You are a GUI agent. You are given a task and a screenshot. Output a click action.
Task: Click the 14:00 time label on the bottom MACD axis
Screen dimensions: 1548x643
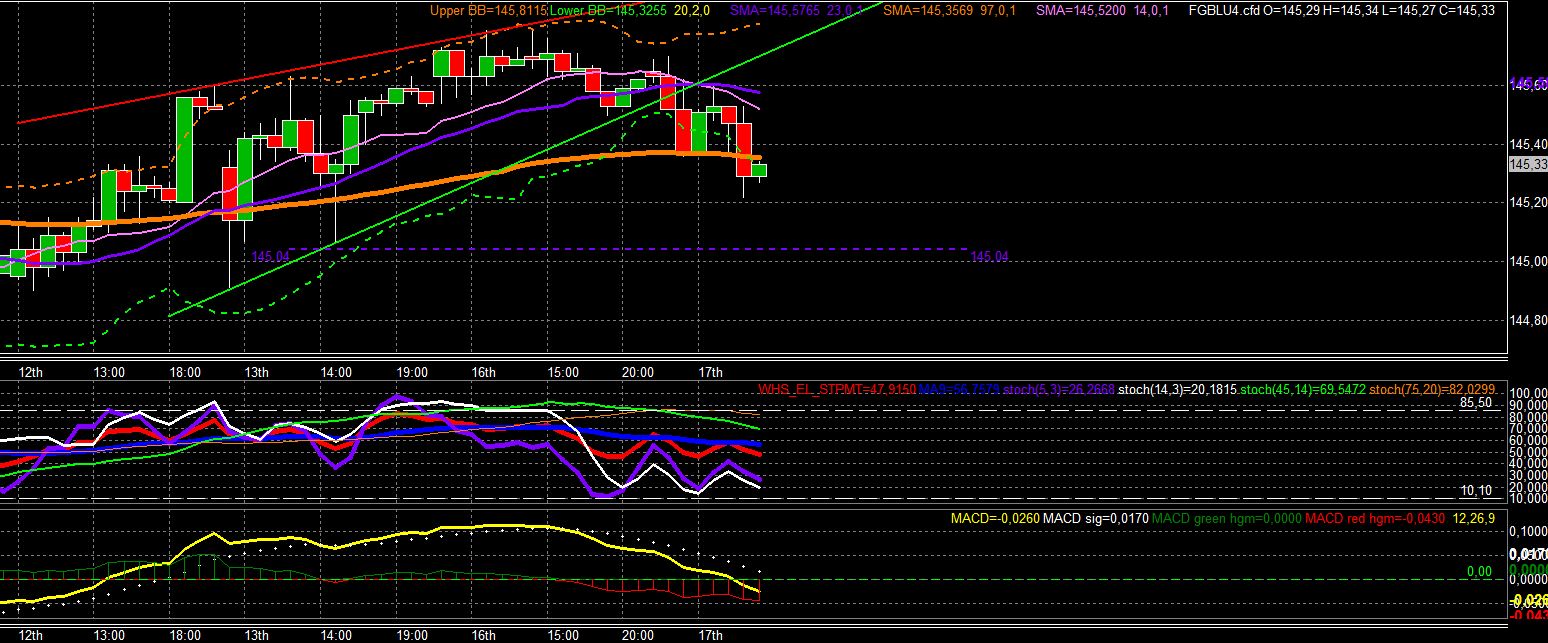click(335, 635)
